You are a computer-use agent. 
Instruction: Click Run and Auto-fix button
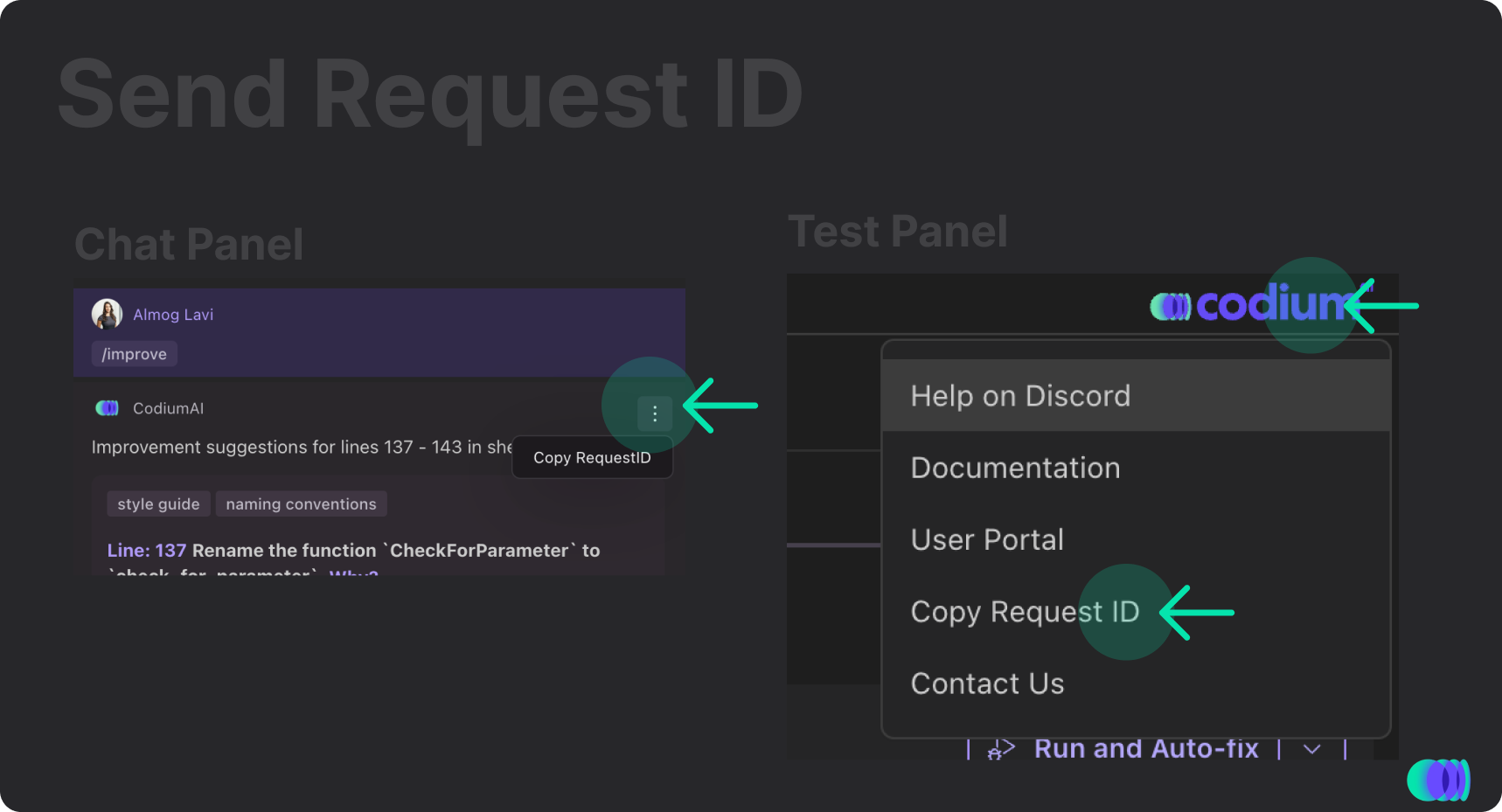[x=1146, y=749]
